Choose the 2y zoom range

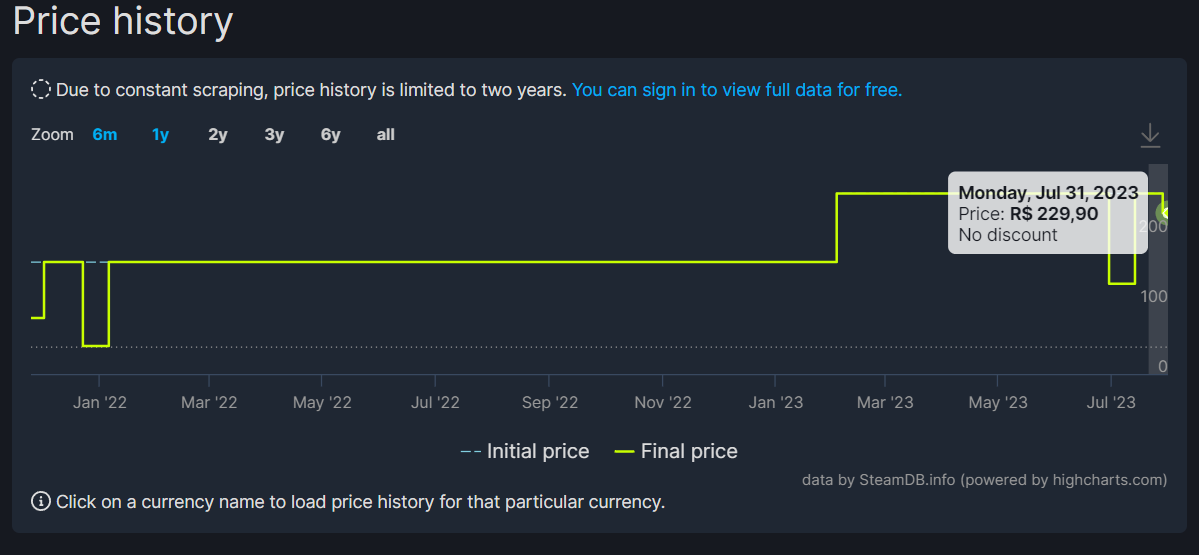point(218,135)
